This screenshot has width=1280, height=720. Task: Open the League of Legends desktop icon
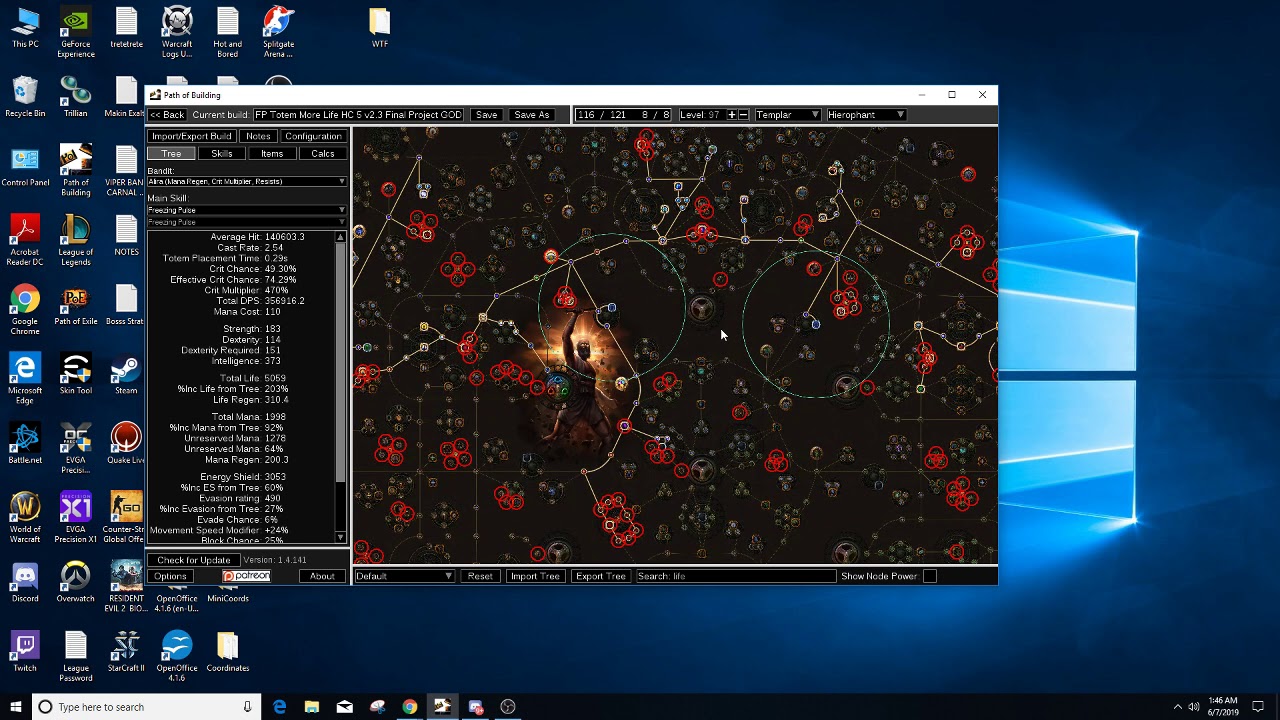click(x=76, y=240)
